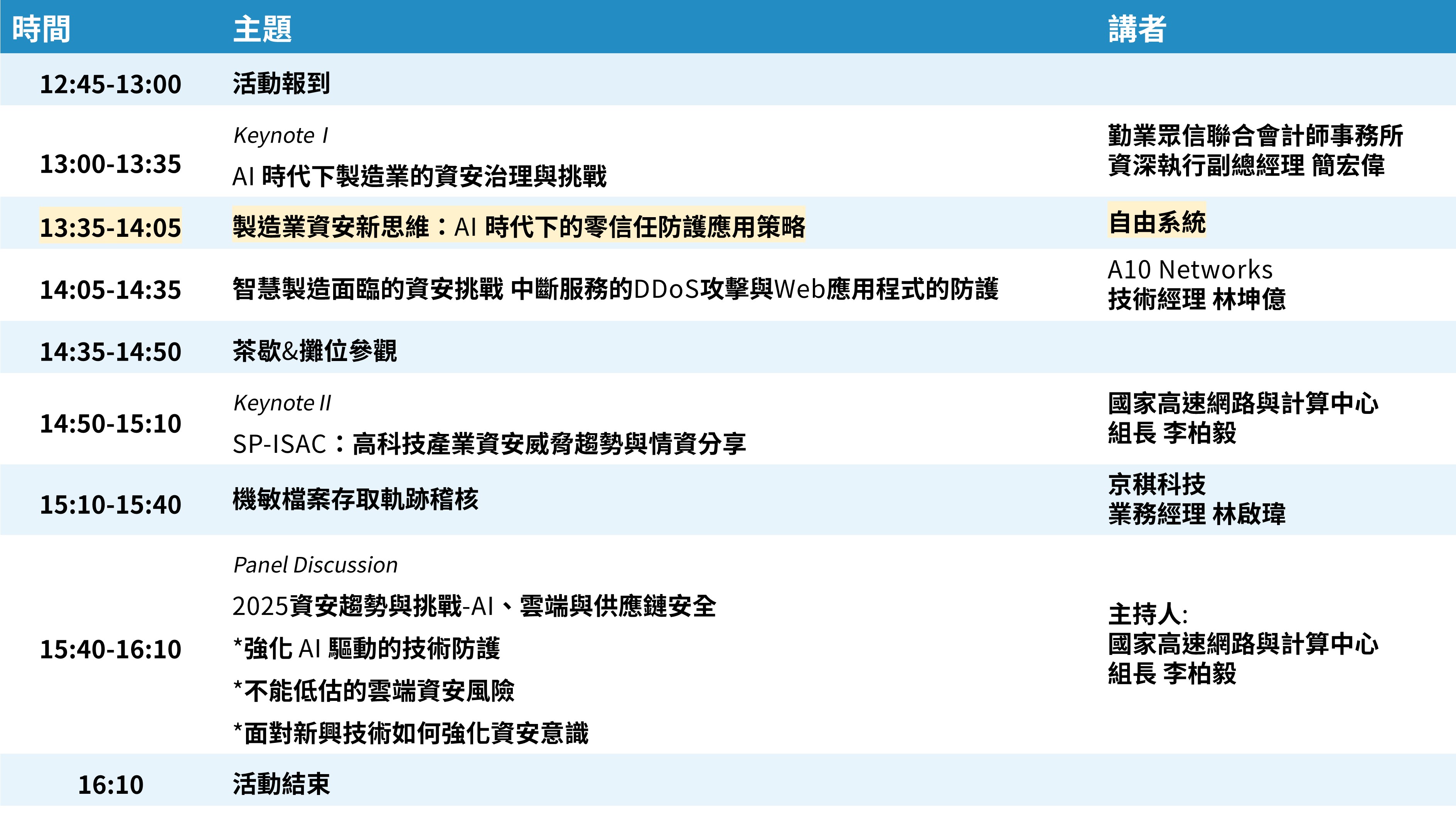Click 資深執行副總經理 簡宏偉 speaker name

(x=1246, y=166)
